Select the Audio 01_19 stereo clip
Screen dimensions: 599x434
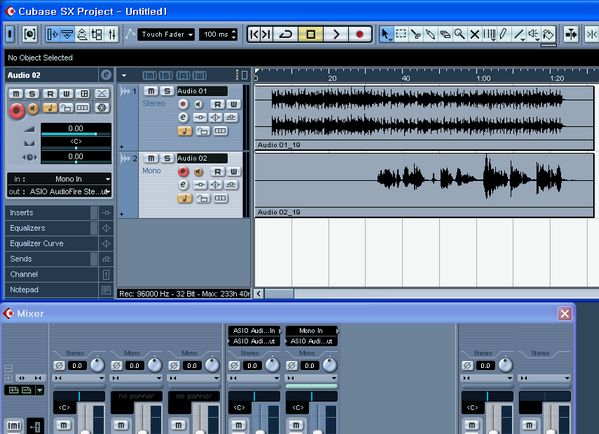tap(424, 118)
